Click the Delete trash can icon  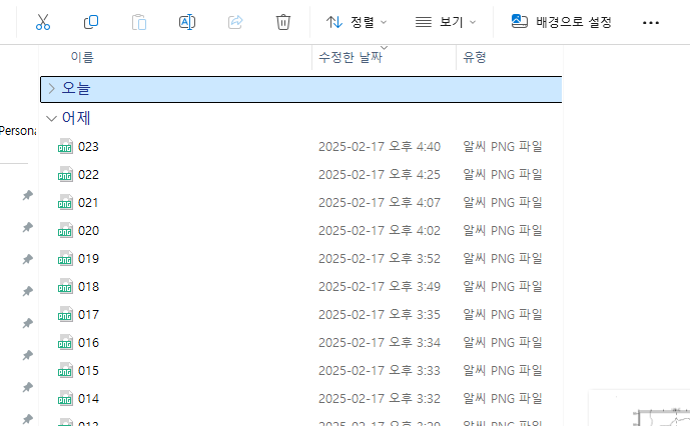[283, 22]
